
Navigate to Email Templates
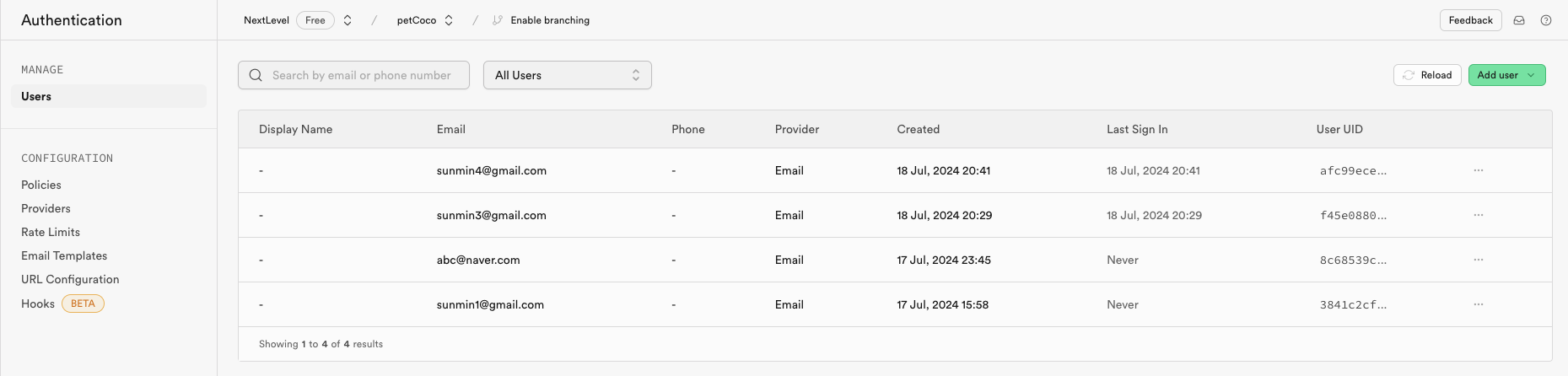point(64,255)
